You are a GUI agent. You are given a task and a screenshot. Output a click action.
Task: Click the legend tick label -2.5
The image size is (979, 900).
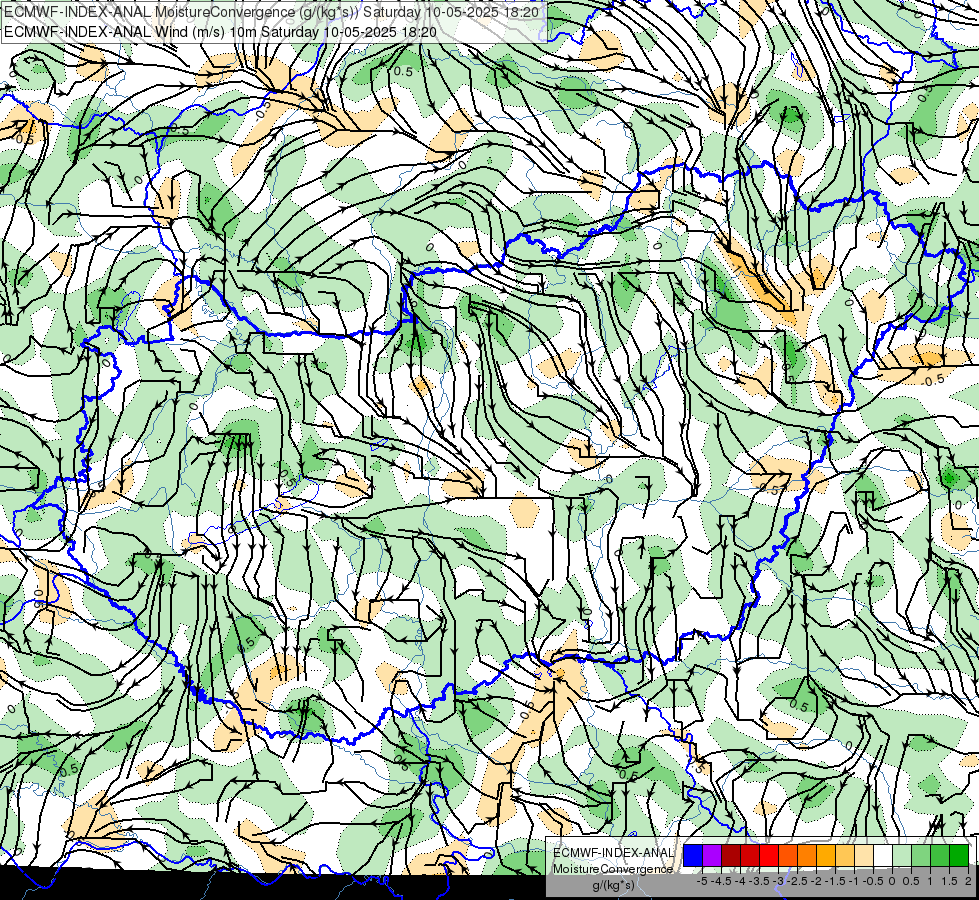click(797, 881)
